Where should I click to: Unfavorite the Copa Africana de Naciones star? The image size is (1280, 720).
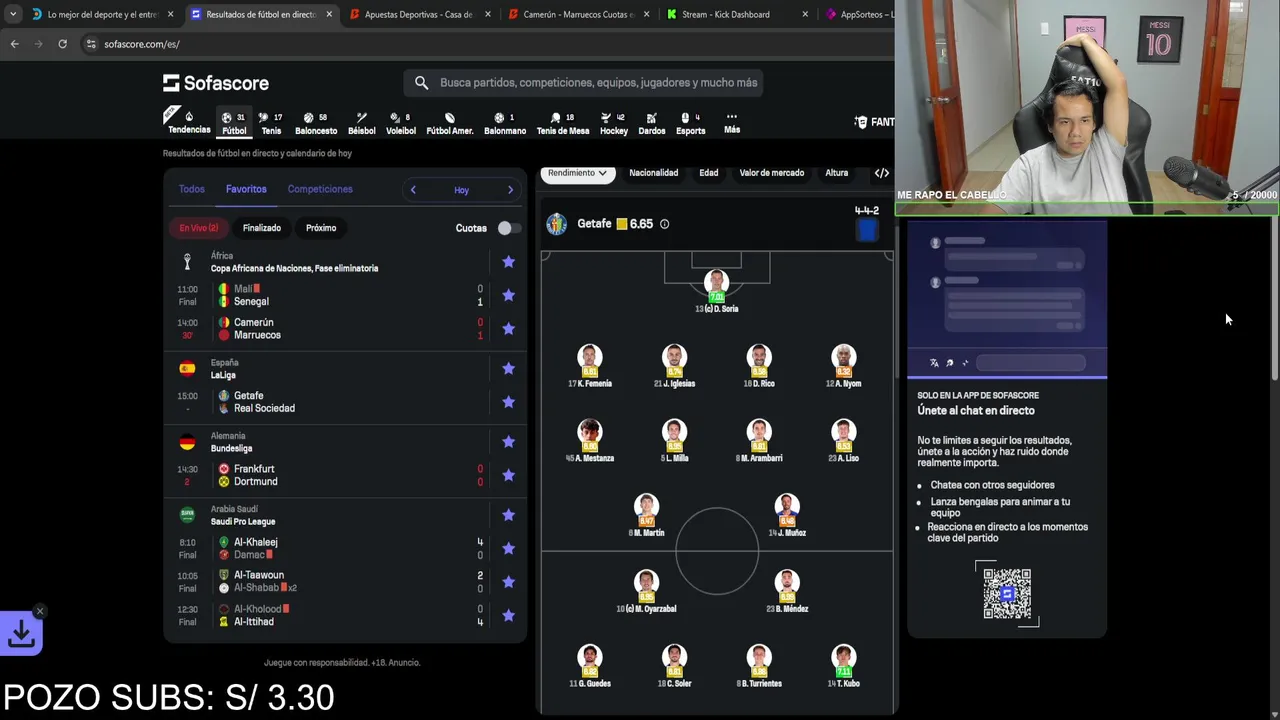(x=508, y=262)
